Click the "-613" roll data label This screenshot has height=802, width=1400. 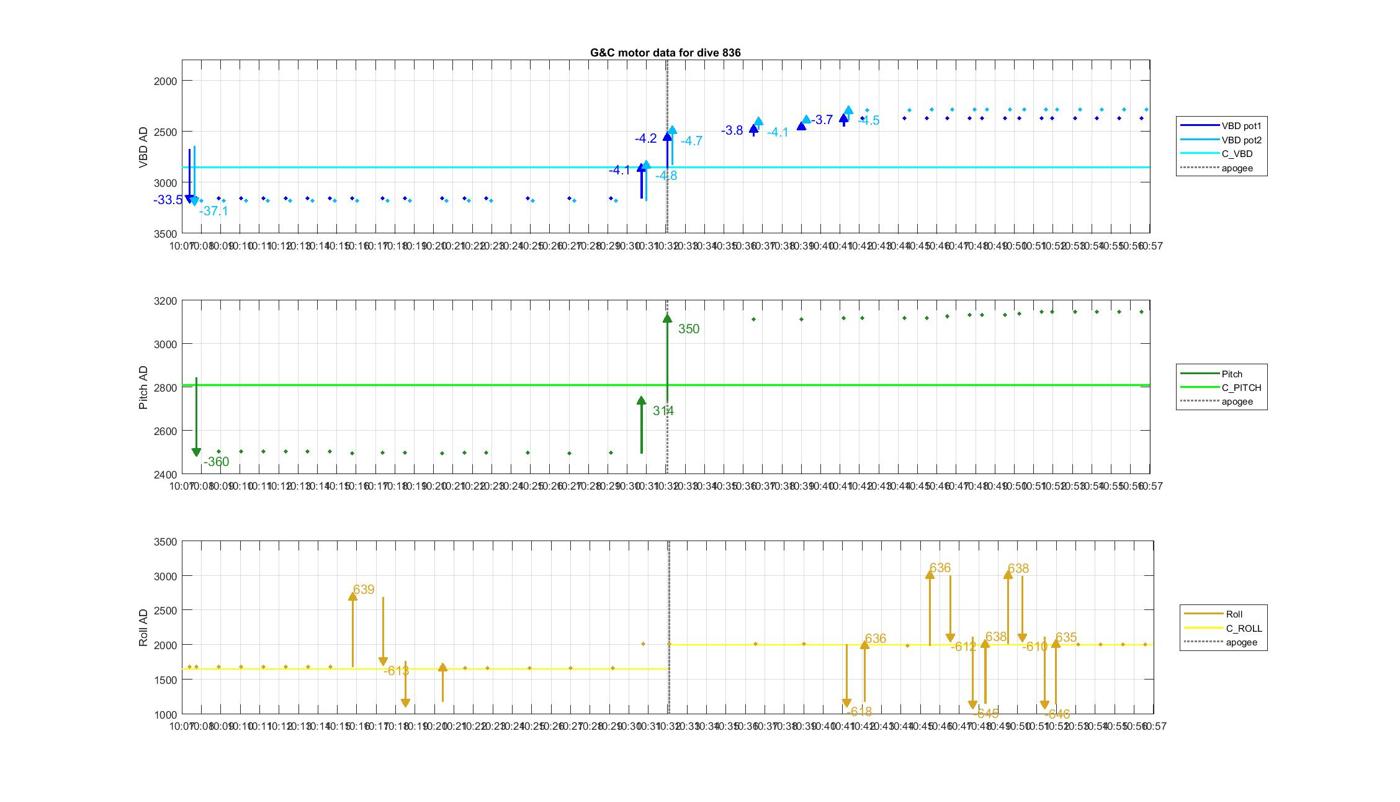(396, 671)
